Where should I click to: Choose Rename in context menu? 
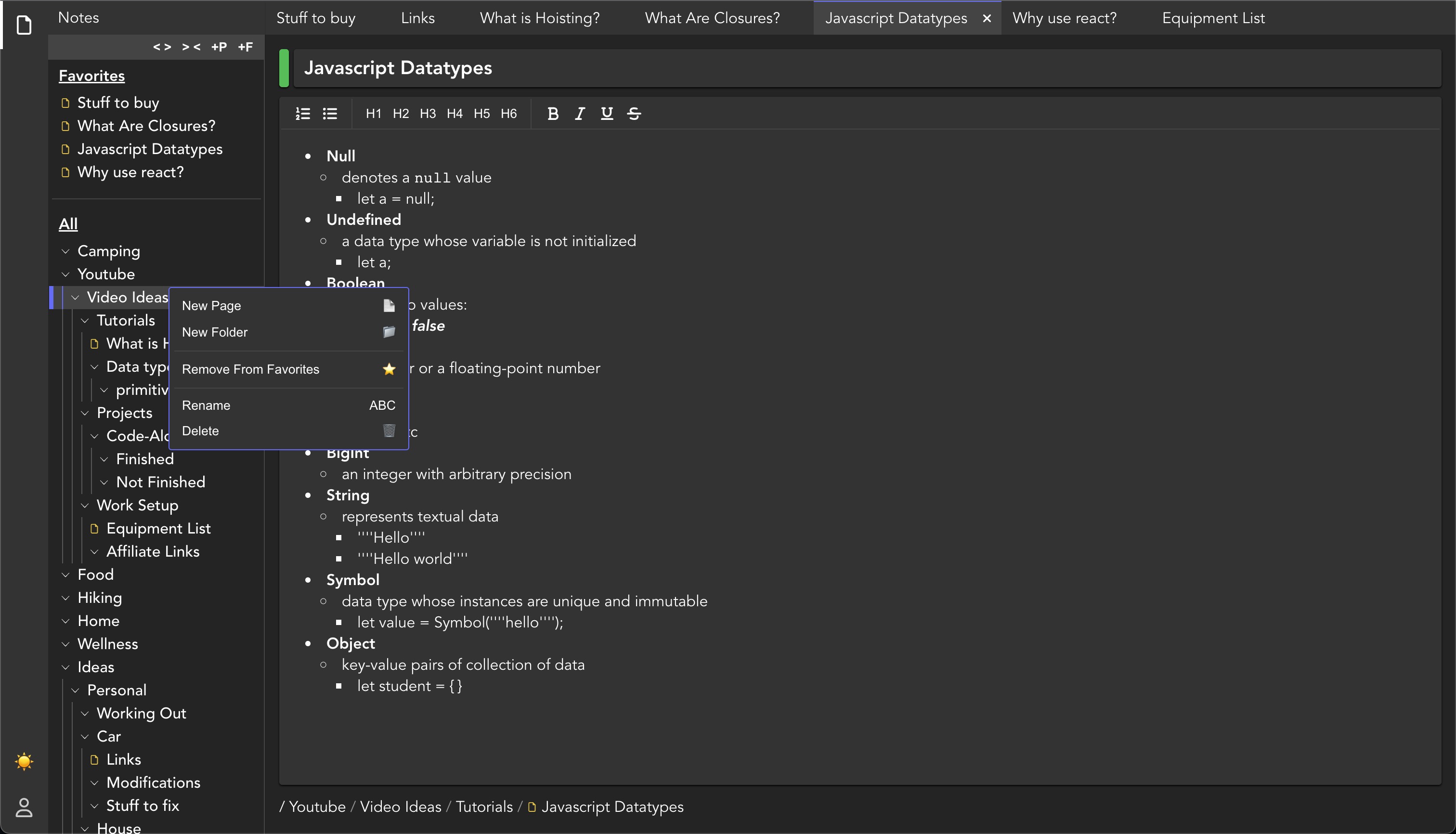pyautogui.click(x=288, y=405)
